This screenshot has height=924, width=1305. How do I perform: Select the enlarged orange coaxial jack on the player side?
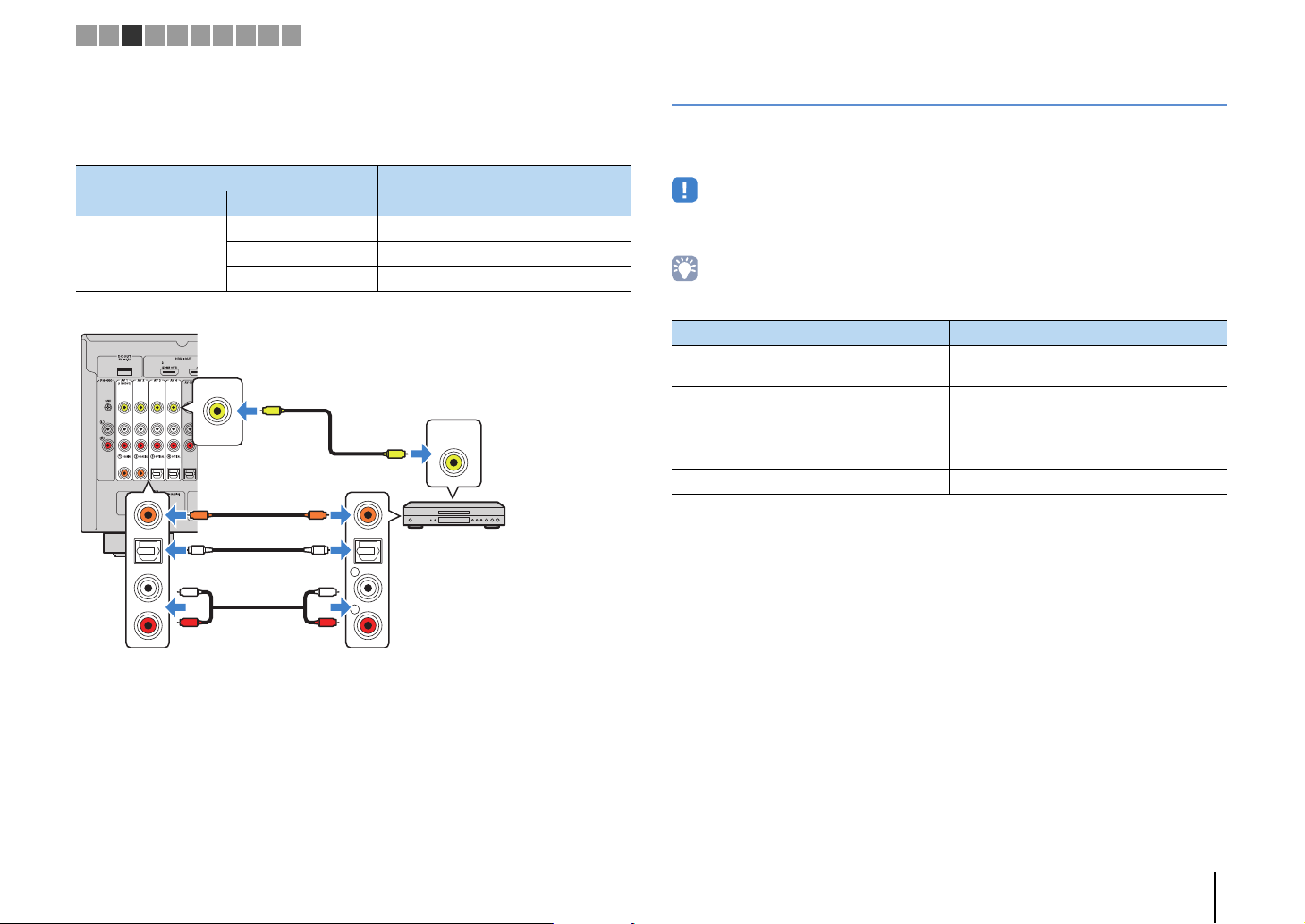coord(367,515)
